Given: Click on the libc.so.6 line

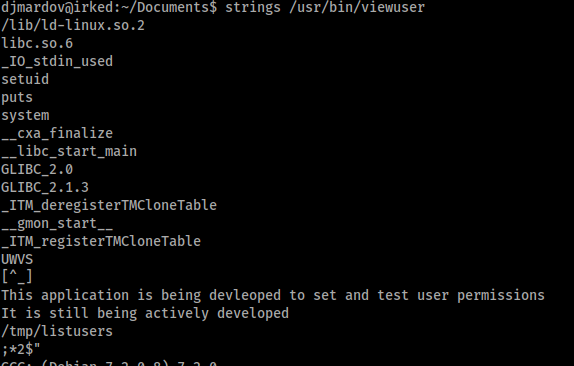Looking at the screenshot, I should 37,43.
